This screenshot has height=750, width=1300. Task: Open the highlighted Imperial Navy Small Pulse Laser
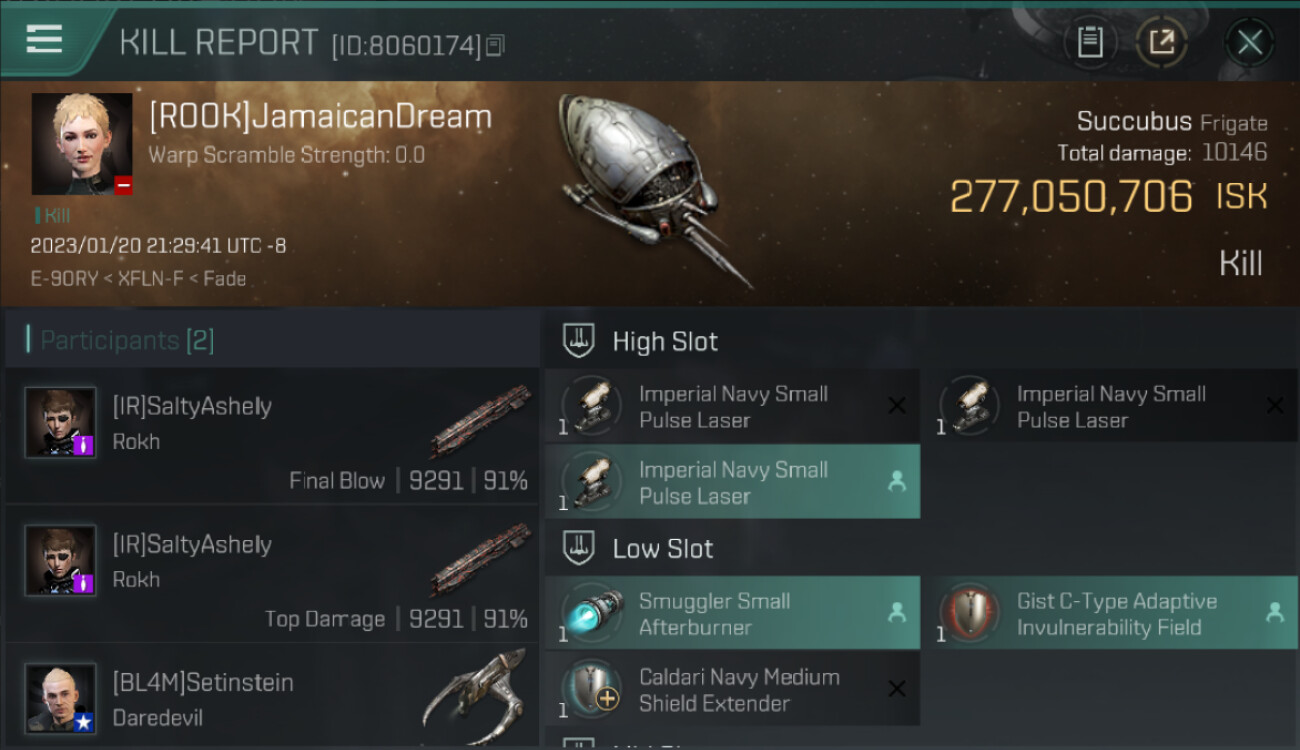click(x=732, y=481)
